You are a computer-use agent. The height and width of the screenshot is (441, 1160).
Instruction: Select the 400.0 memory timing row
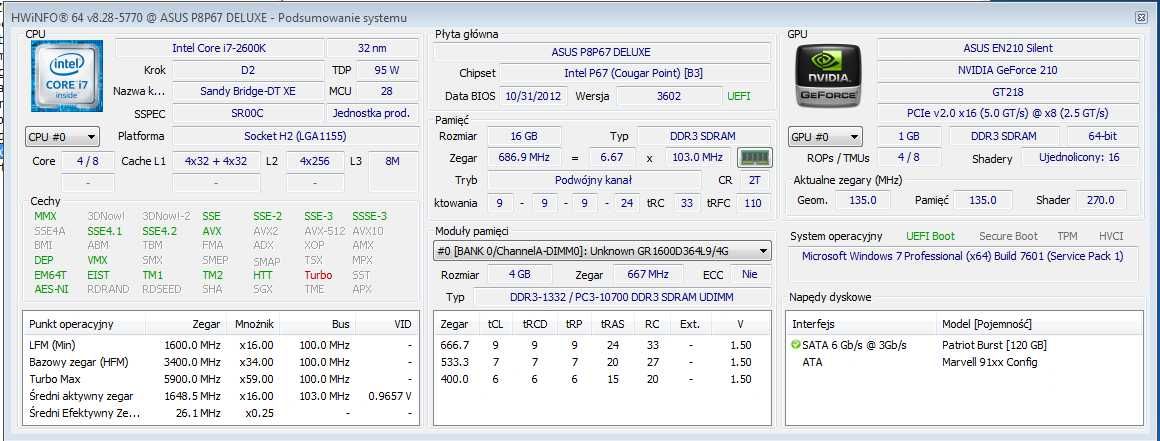[x=602, y=379]
